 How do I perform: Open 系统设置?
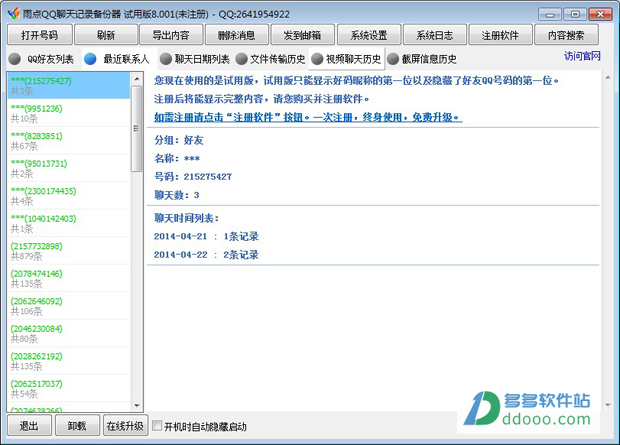coord(369,35)
